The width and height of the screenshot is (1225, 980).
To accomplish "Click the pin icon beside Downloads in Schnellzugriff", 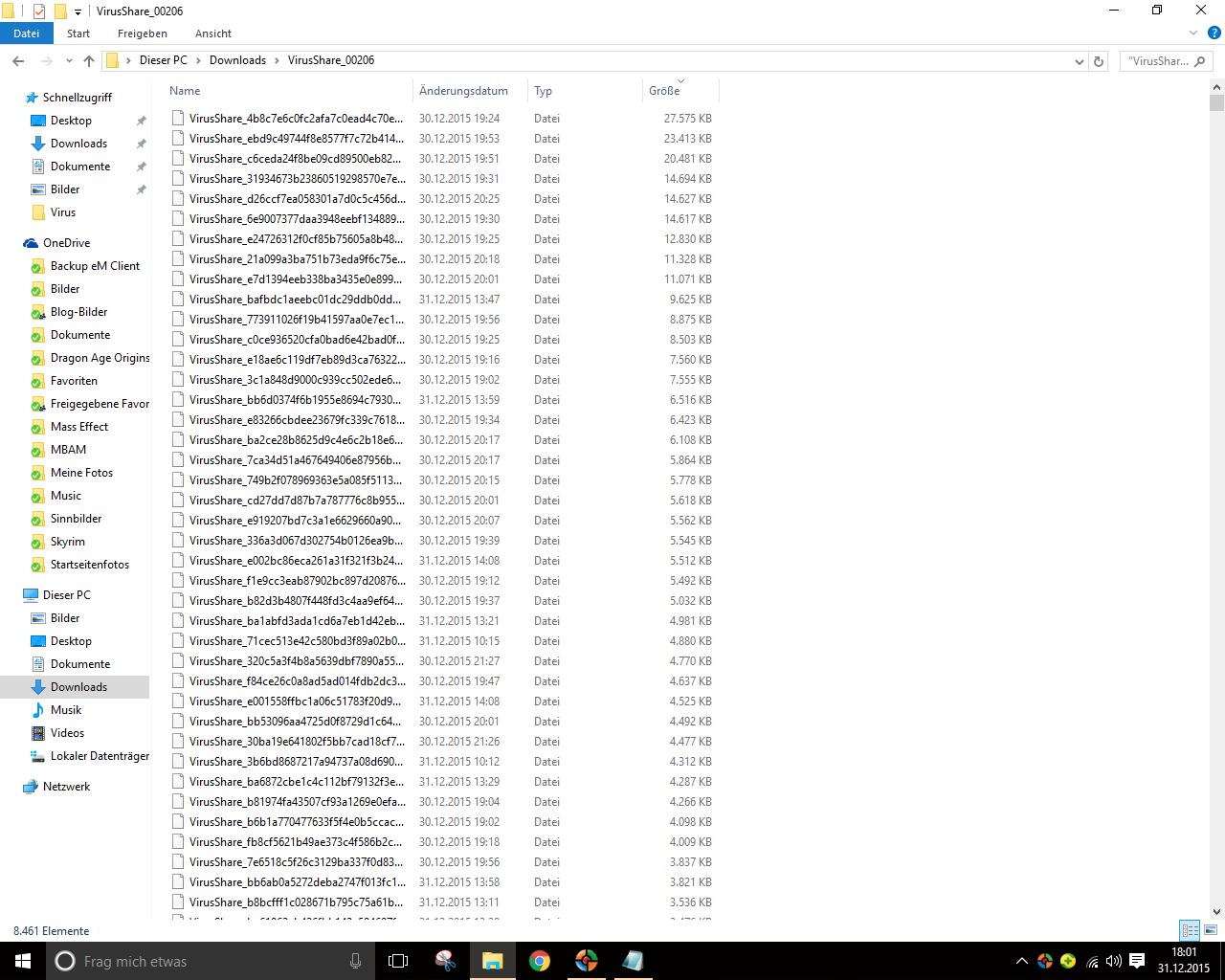I will (141, 144).
